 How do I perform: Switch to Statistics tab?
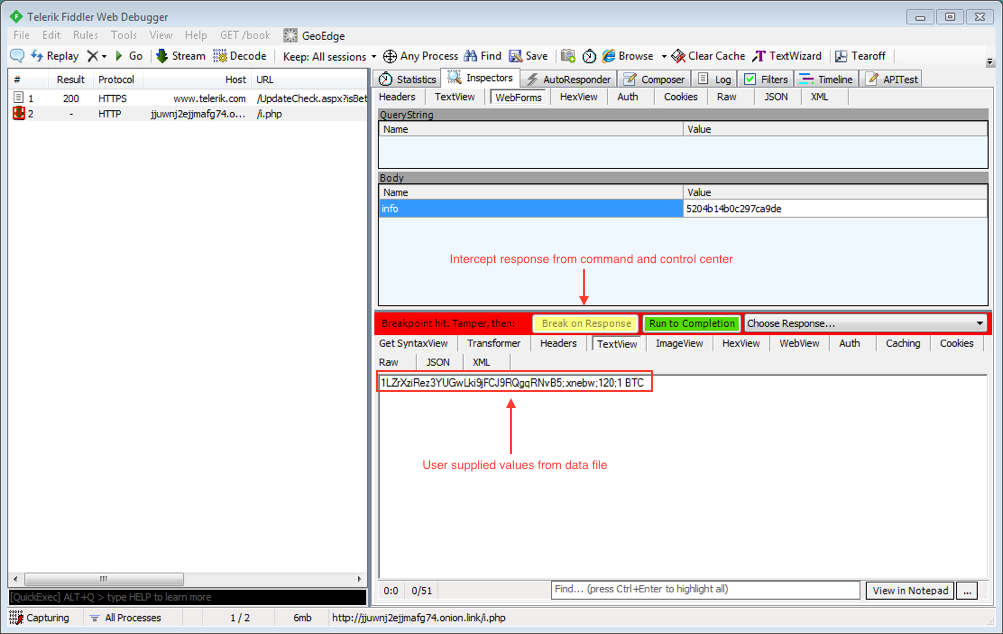(x=407, y=79)
